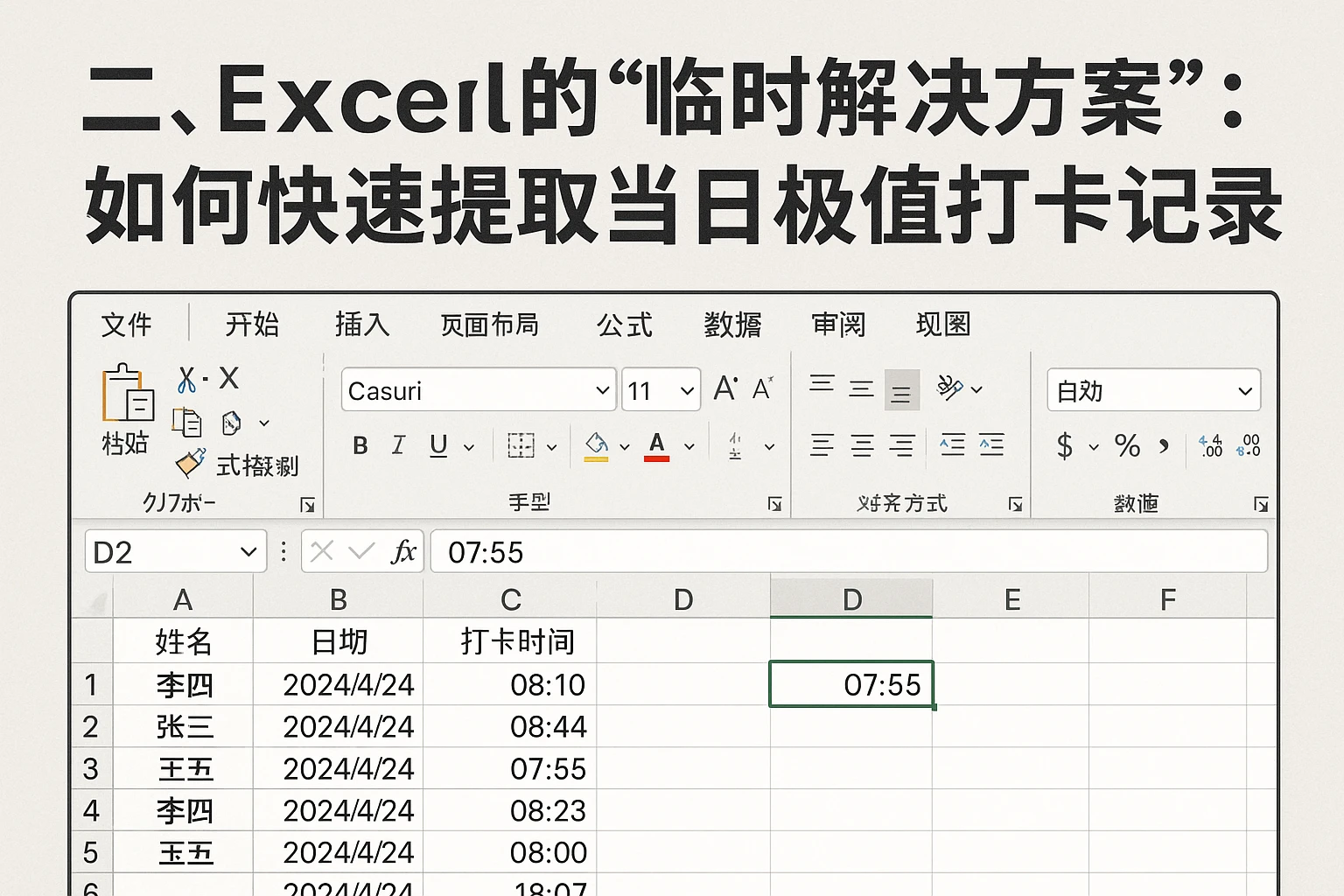
Task: Open alignment group dialog launcher
Action: pos(1015,504)
